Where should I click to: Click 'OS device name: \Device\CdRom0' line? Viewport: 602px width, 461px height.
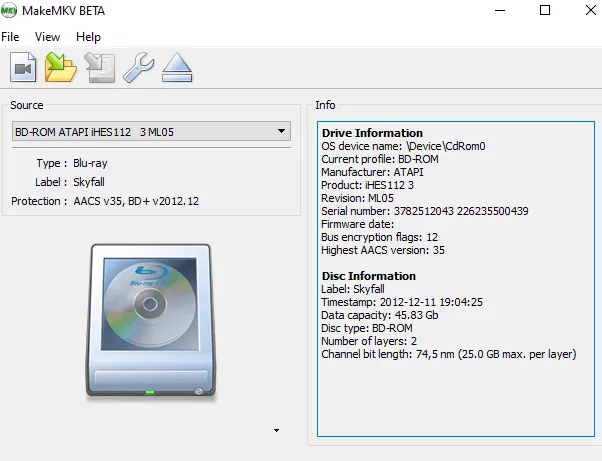403,146
